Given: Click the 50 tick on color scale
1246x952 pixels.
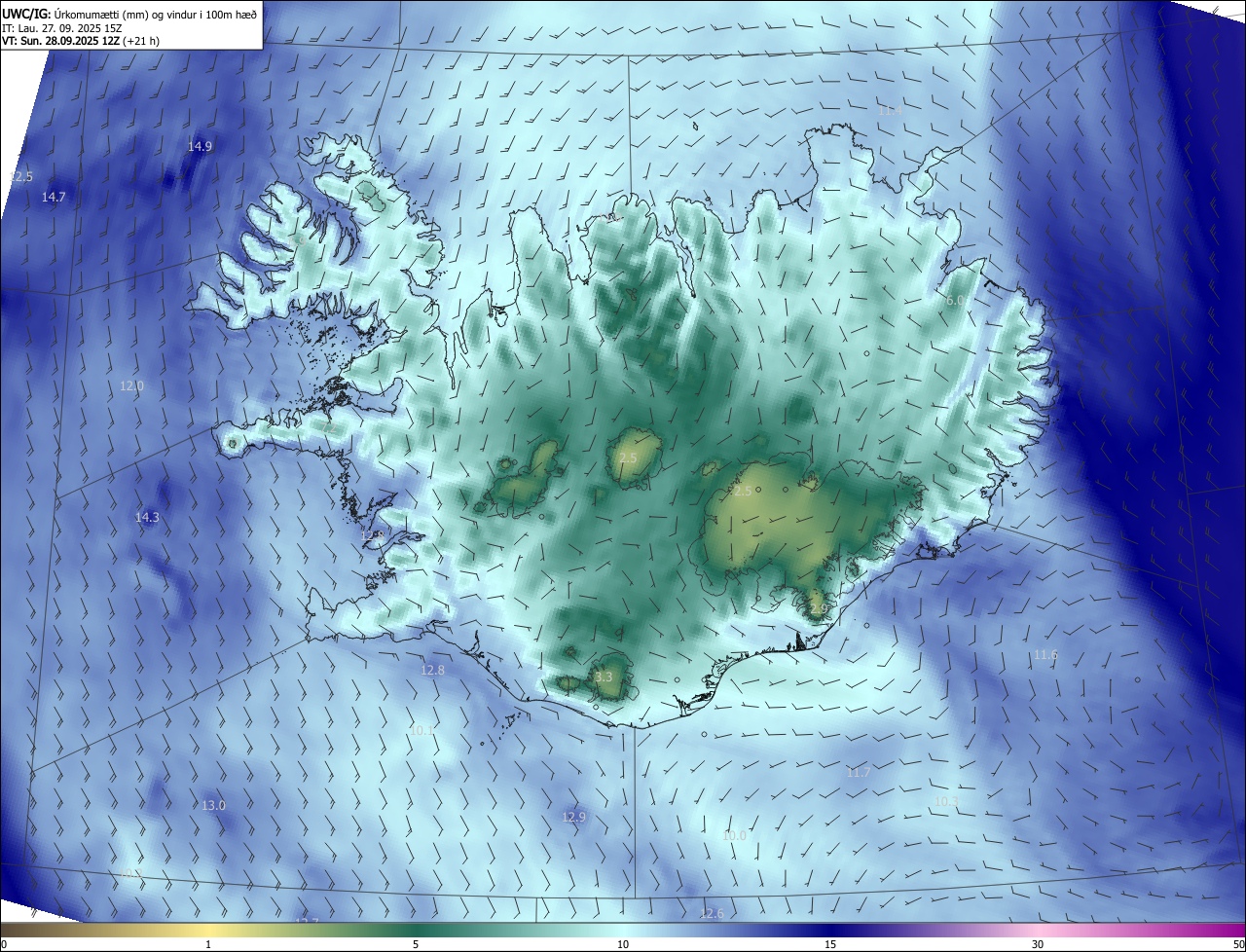Looking at the screenshot, I should click(1238, 944).
